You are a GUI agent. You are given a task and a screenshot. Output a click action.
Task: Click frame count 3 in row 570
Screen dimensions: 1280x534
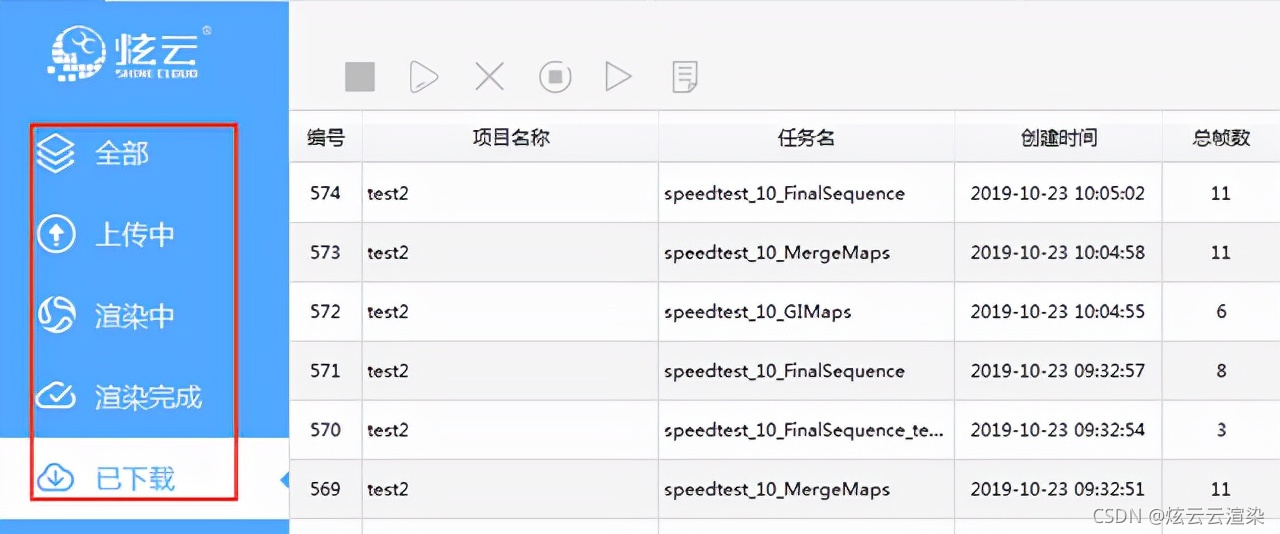coord(1221,430)
